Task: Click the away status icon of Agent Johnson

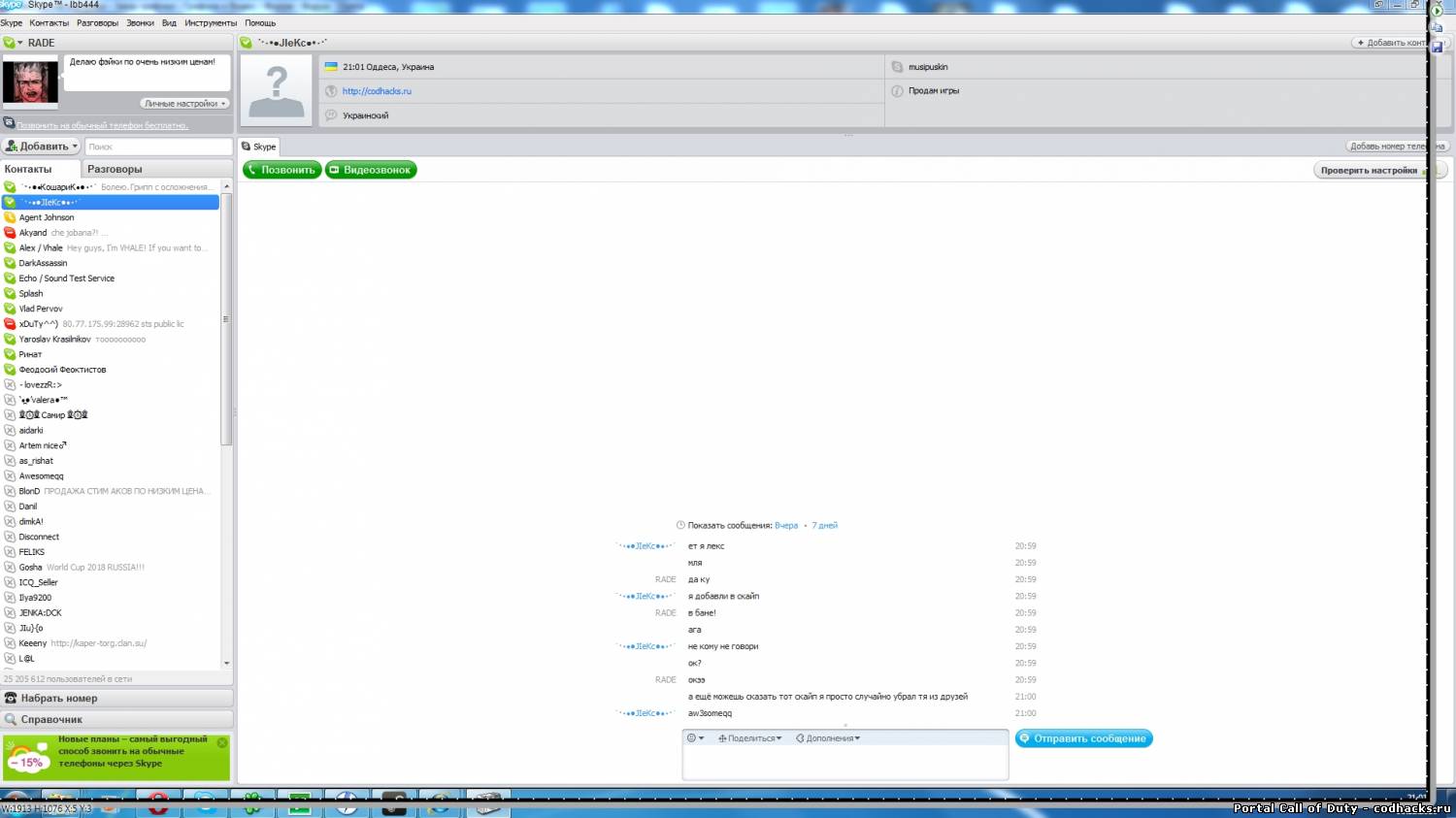Action: pos(10,217)
